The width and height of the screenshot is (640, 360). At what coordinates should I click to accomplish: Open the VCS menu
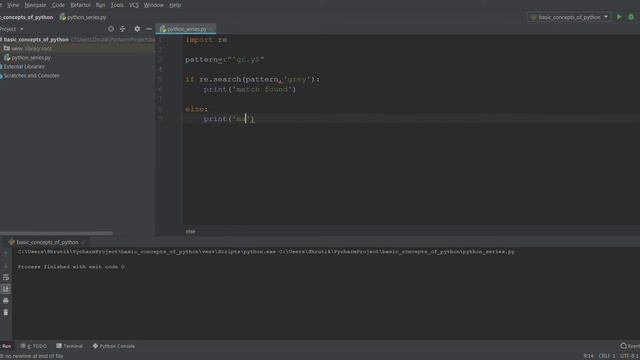pos(133,5)
